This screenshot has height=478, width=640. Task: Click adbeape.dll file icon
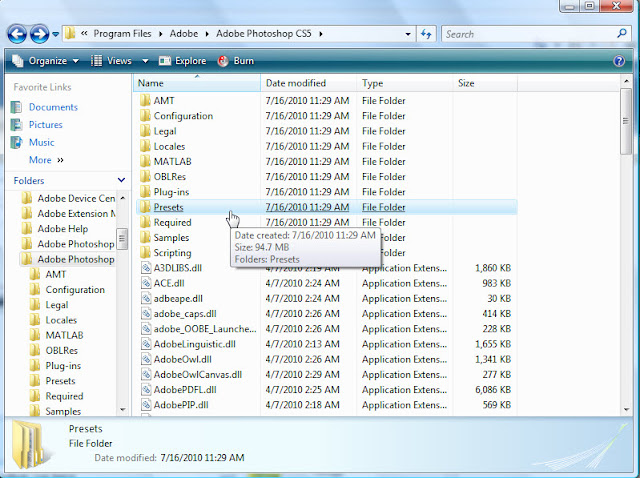[x=146, y=298]
